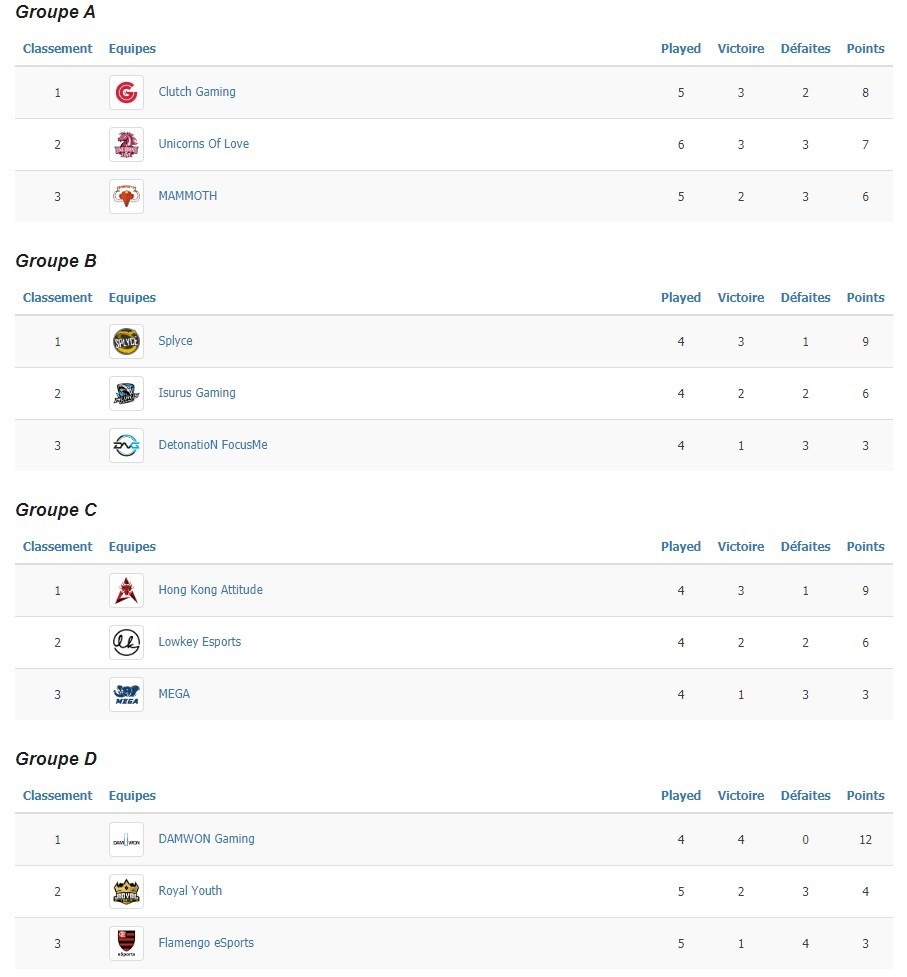Click Défaites column header in Groupe D
This screenshot has width=907, height=977.
(805, 796)
